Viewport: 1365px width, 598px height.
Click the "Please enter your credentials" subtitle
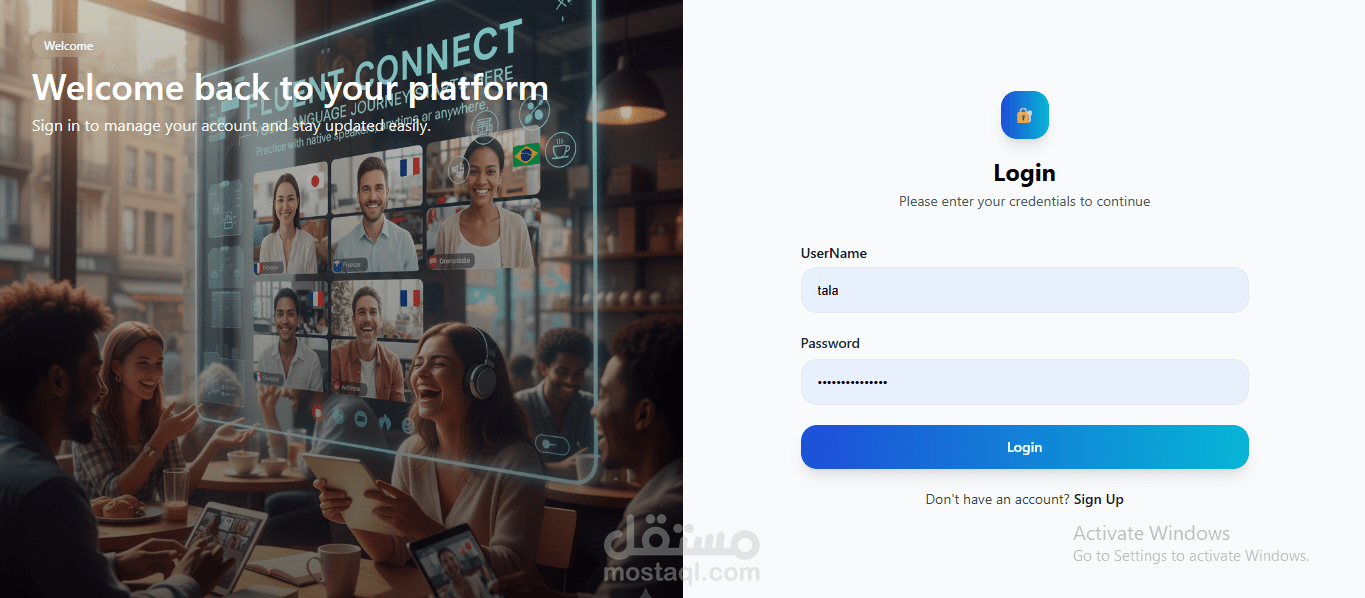pyautogui.click(x=1024, y=201)
